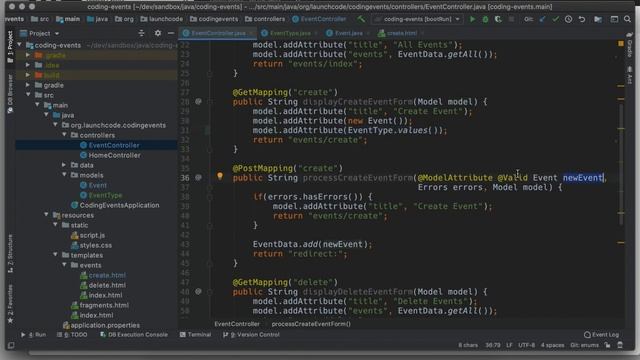Open the Event Log in status bar
This screenshot has height=360, width=640.
pos(601,335)
